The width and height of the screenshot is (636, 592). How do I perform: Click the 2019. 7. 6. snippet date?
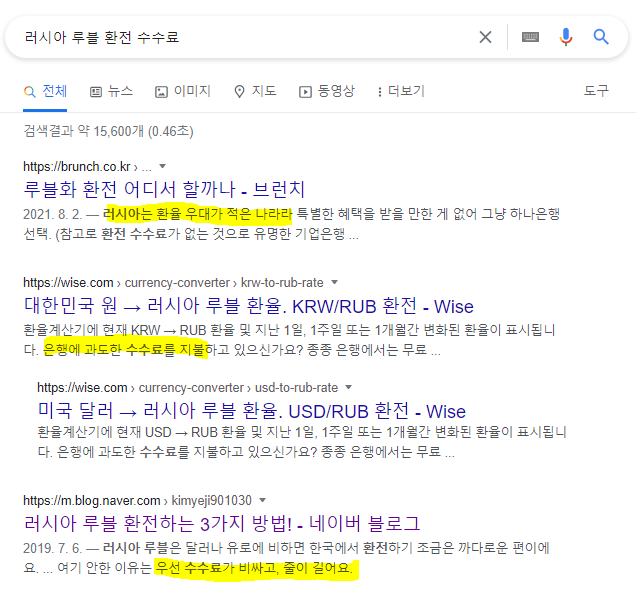(x=52, y=548)
